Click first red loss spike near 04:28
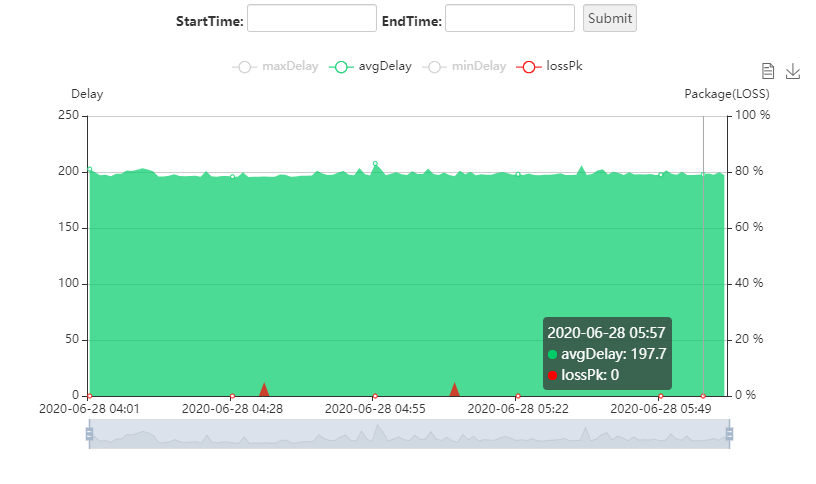This screenshot has height=484, width=816. [x=264, y=390]
